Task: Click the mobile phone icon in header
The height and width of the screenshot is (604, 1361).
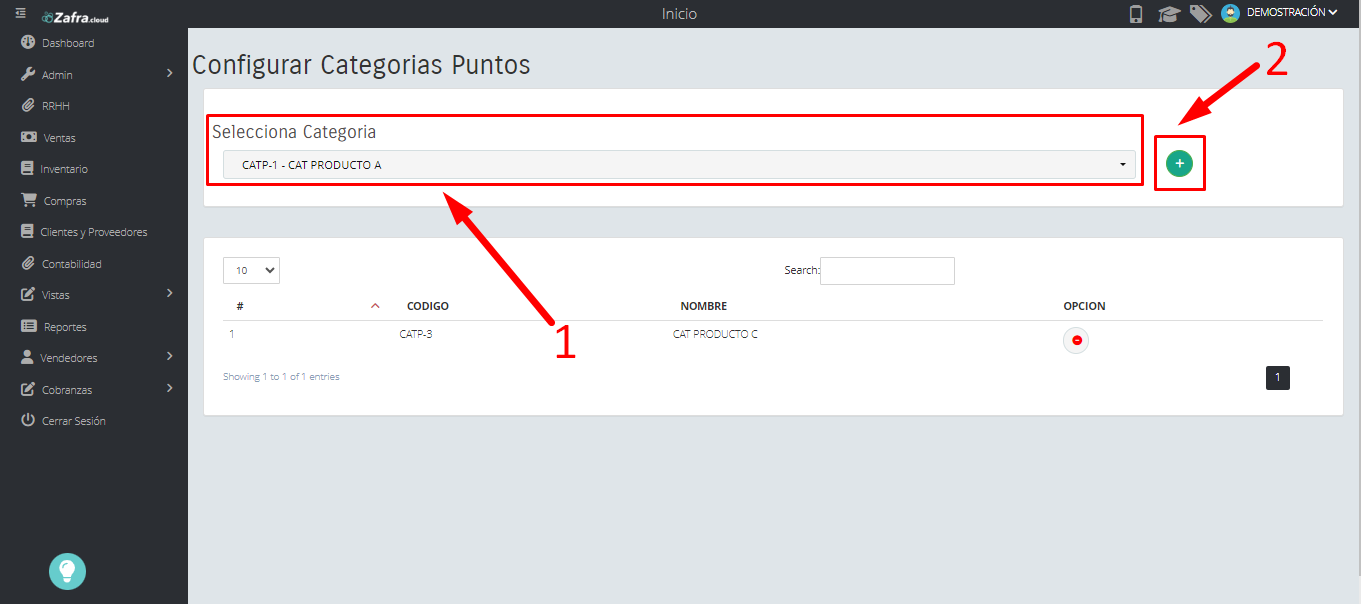Action: click(x=1136, y=13)
